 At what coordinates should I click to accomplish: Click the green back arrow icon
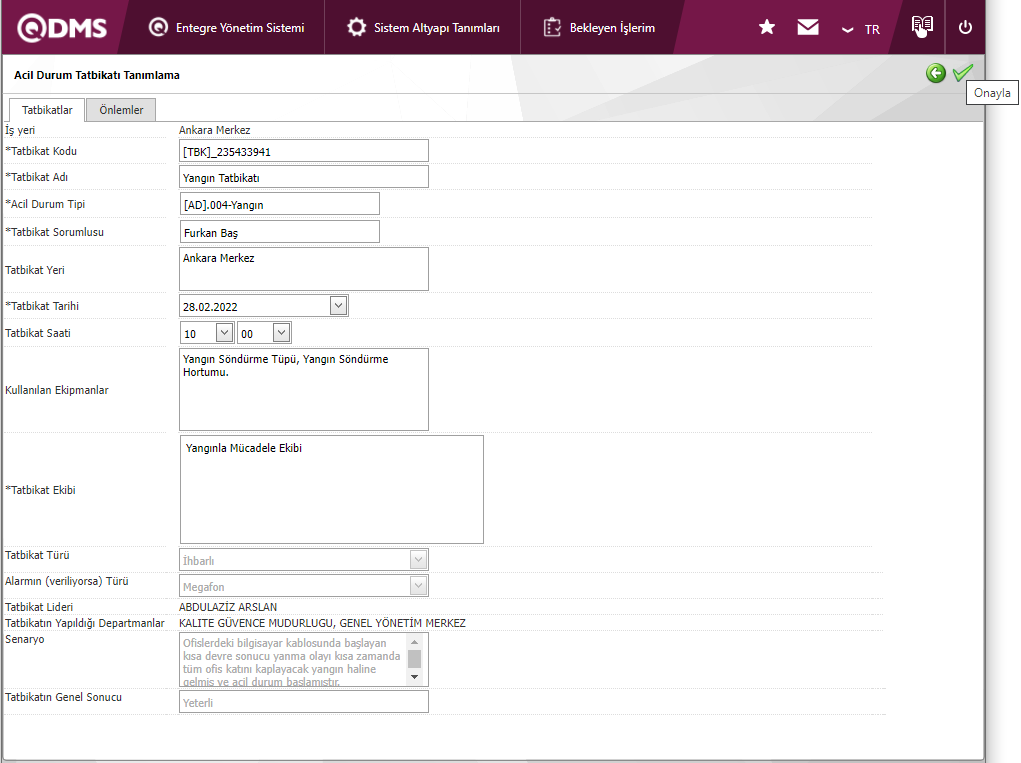(x=935, y=73)
